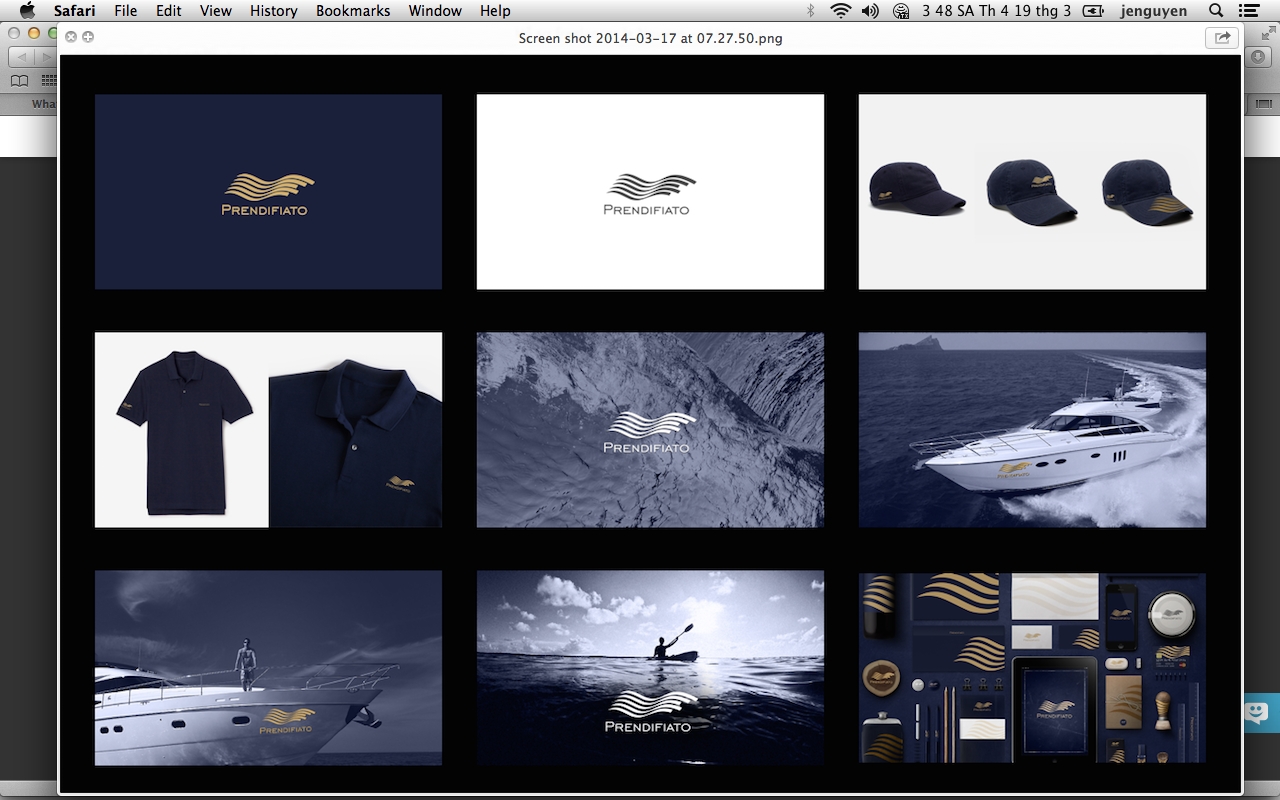This screenshot has height=800, width=1280.
Task: Open the File menu
Action: (125, 11)
